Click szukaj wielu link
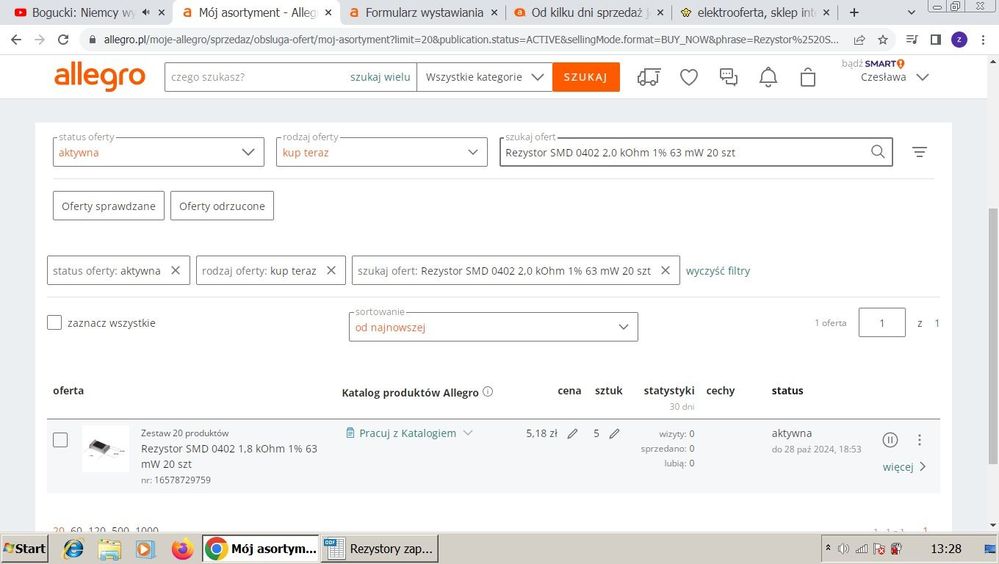The image size is (999, 564). (x=380, y=77)
